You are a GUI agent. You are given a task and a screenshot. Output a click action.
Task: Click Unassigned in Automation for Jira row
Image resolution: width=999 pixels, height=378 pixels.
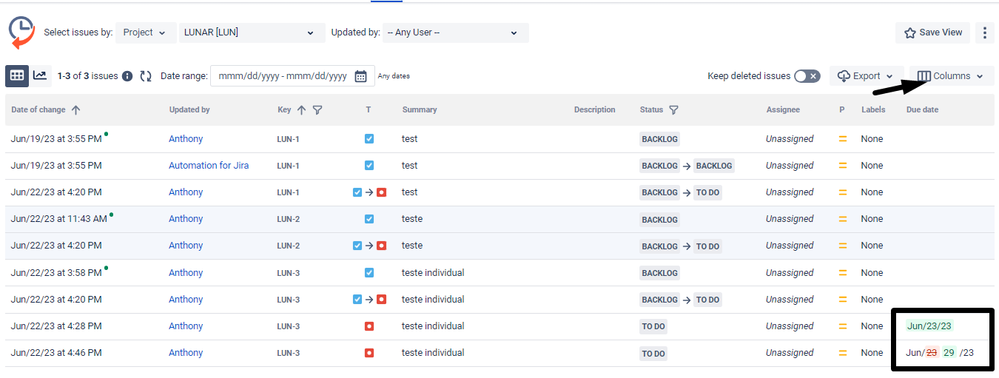[789, 165]
